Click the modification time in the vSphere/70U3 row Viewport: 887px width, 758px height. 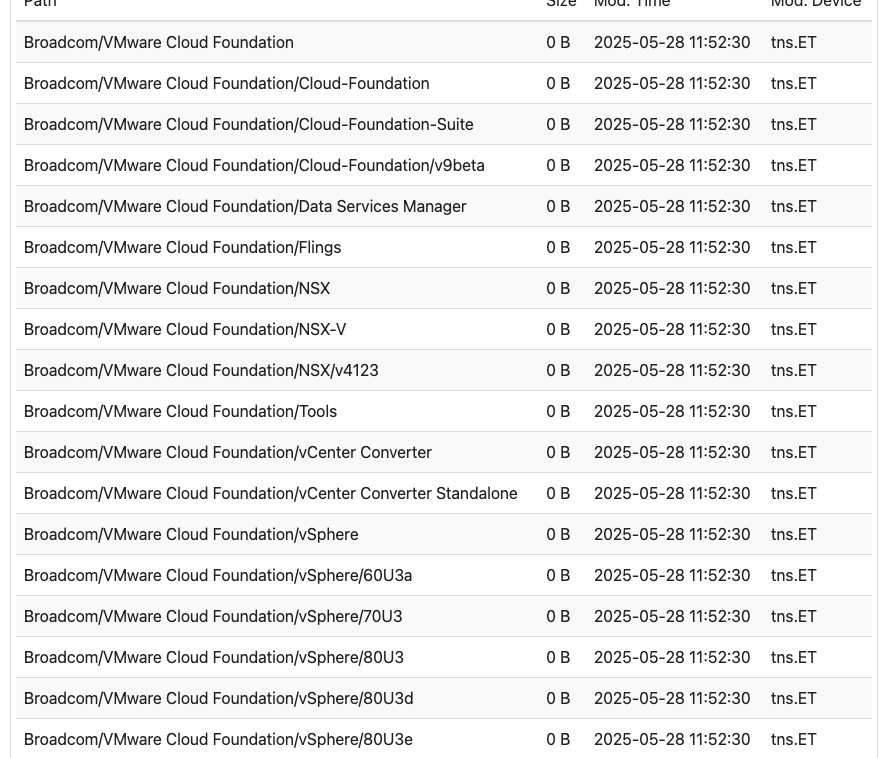point(672,617)
